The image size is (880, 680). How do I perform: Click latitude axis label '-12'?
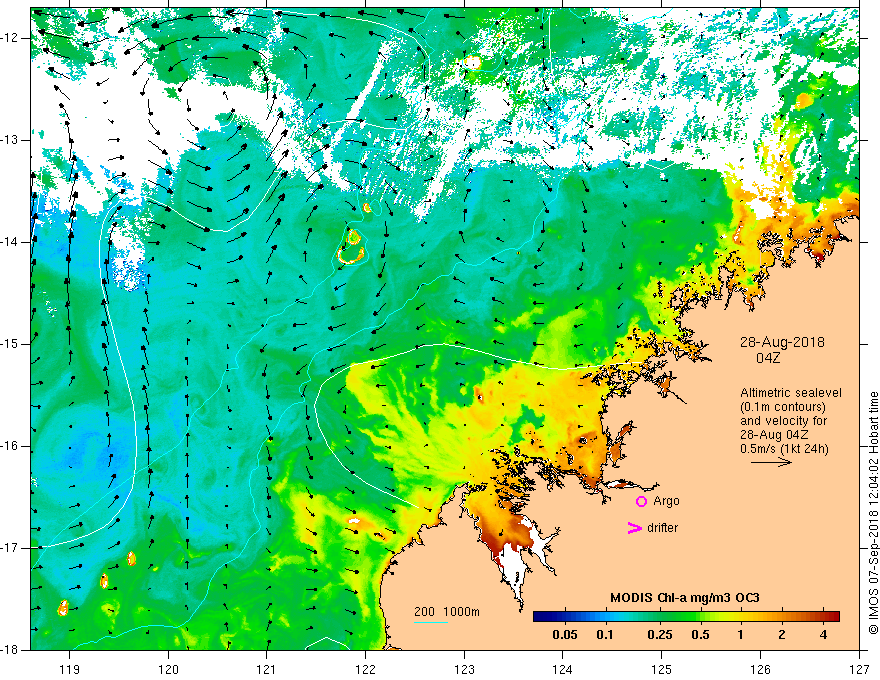tap(10, 38)
